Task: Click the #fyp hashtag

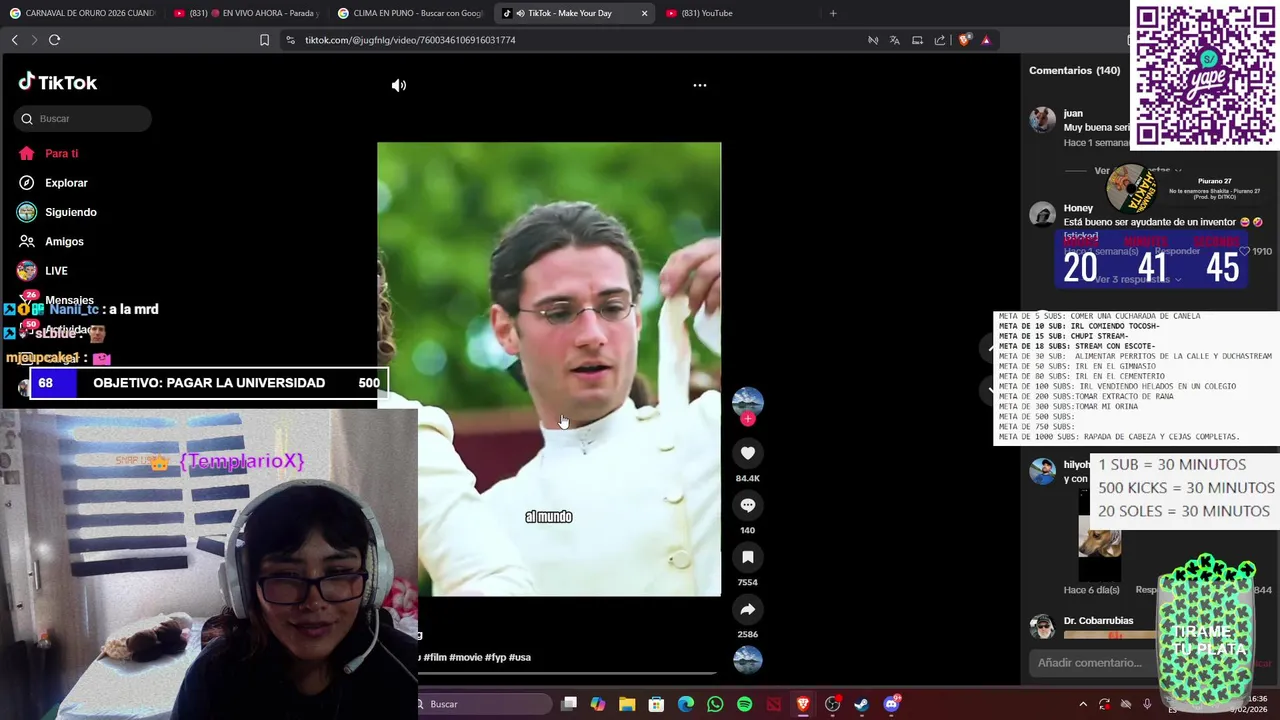Action: (495, 657)
